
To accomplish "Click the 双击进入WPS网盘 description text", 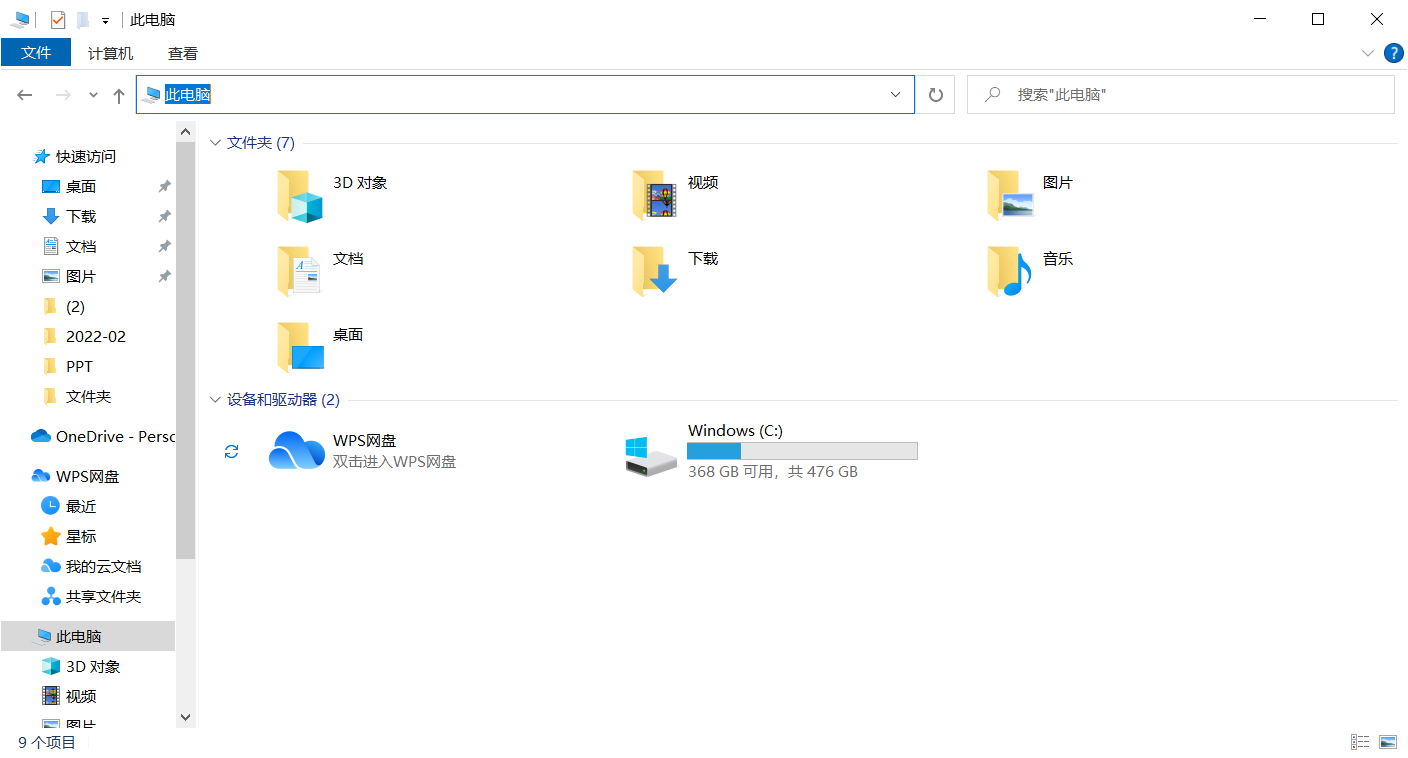I will click(x=394, y=462).
